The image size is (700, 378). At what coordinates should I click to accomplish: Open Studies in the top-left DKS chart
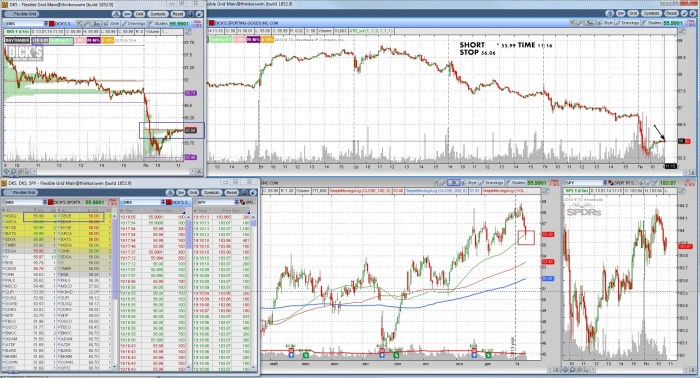(158, 24)
